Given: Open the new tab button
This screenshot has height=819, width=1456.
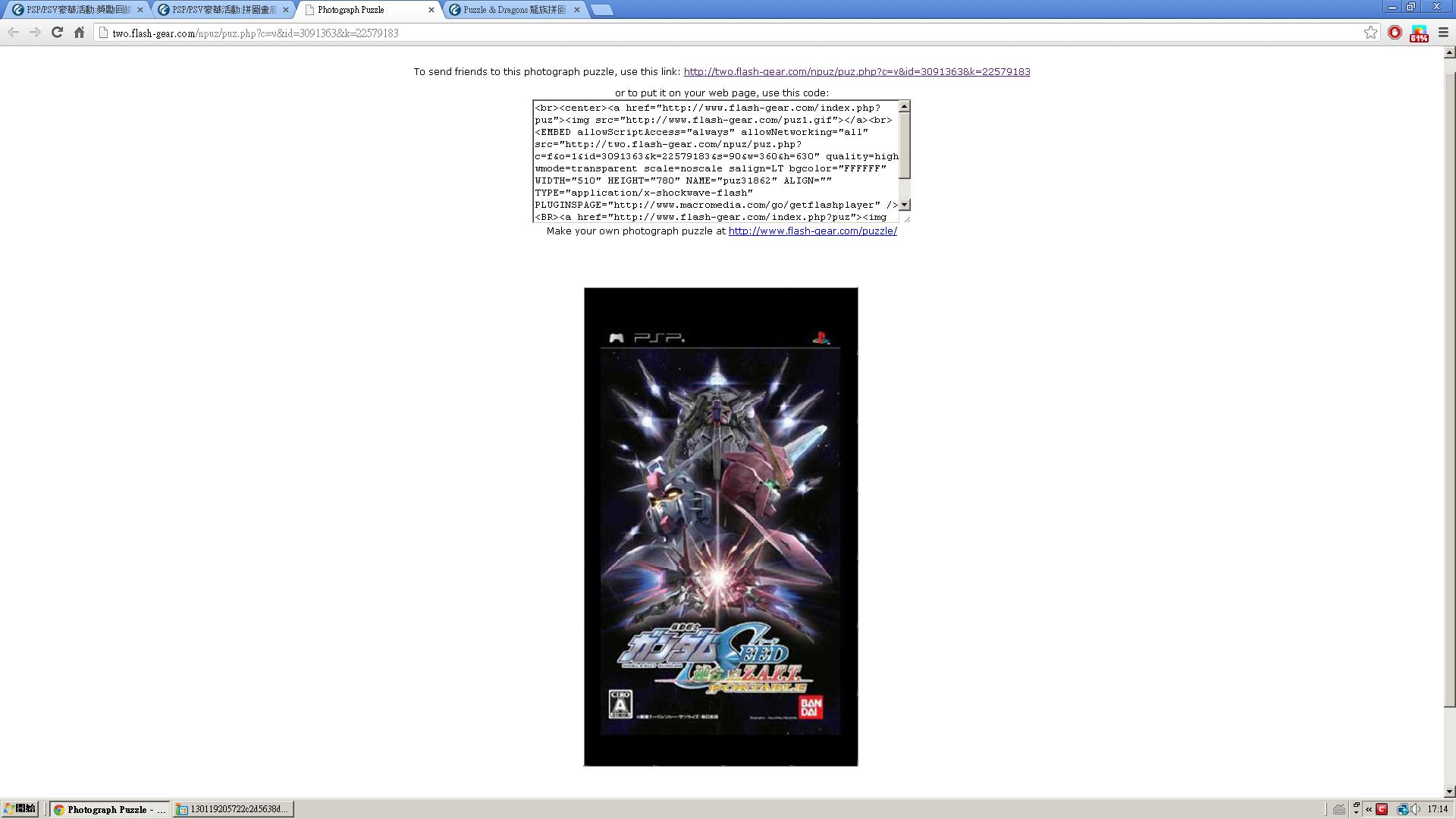Looking at the screenshot, I should tap(601, 10).
